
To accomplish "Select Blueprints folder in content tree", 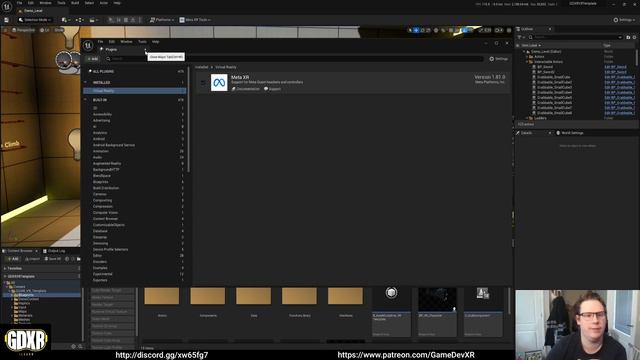I will 26,295.
